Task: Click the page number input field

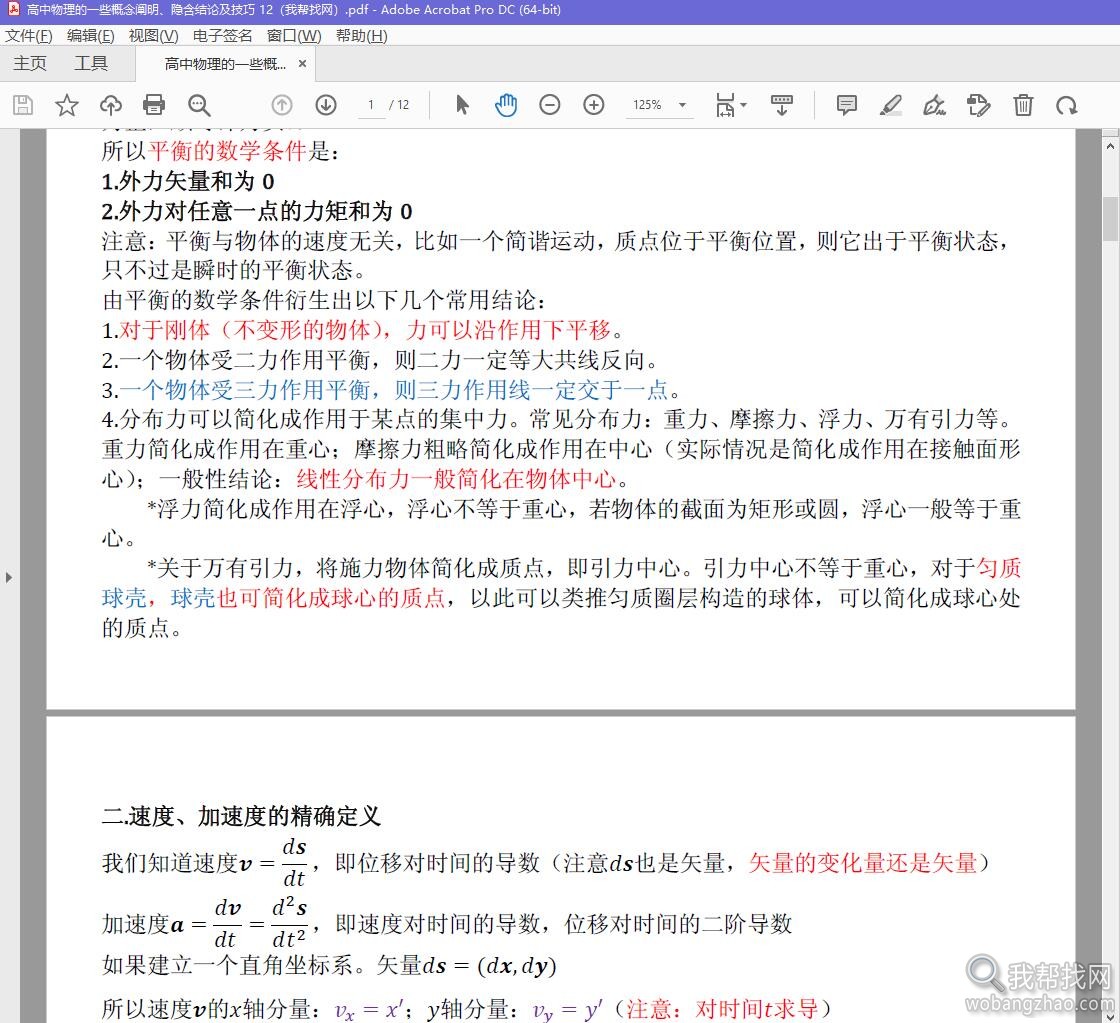Action: point(371,105)
